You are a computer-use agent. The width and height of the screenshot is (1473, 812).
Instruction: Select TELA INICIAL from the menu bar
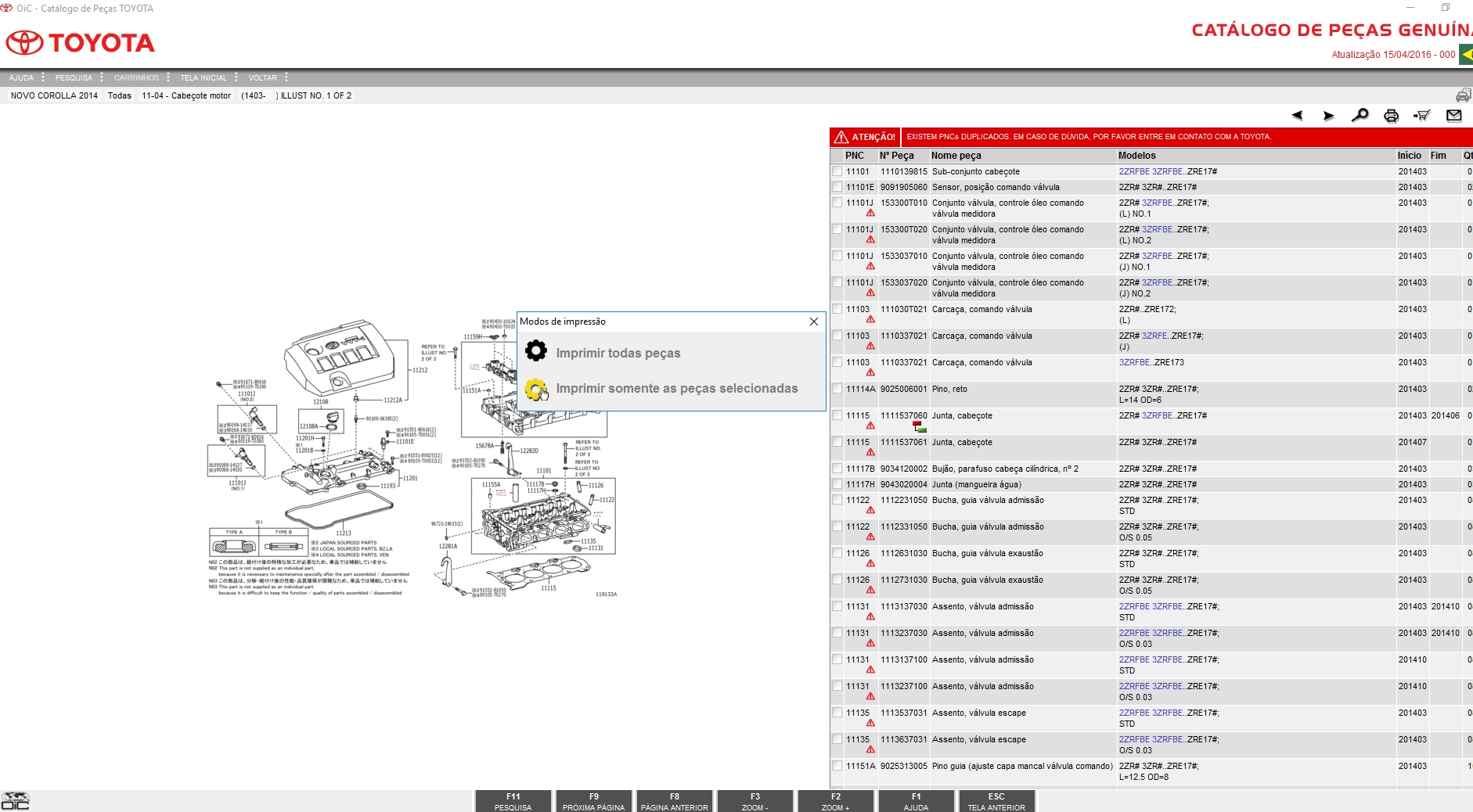(203, 77)
